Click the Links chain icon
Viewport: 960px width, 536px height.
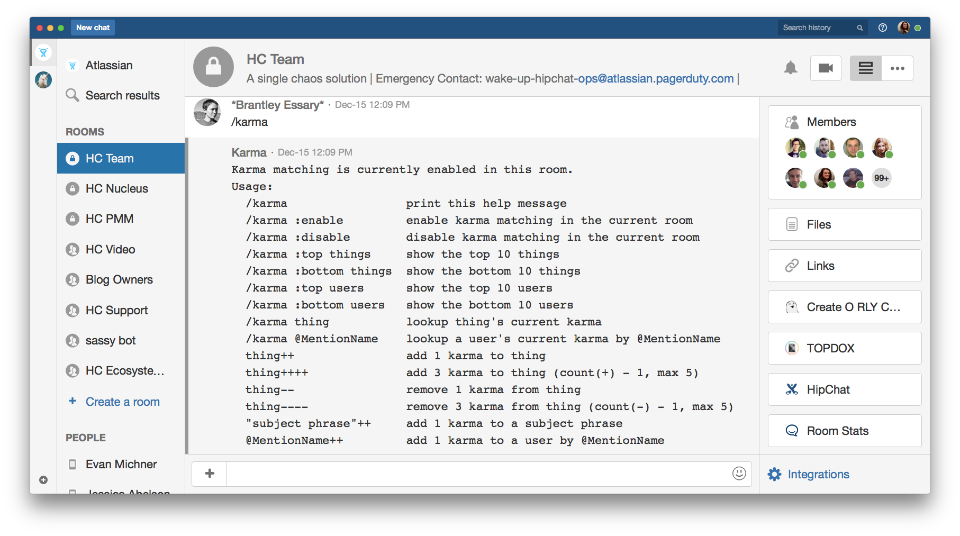tap(792, 266)
